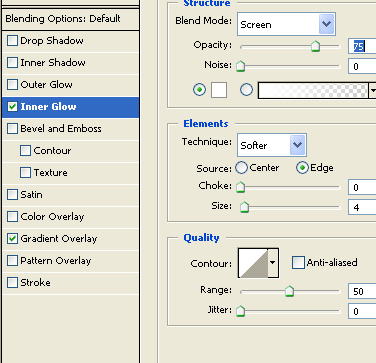376x363 pixels.
Task: Click the Range value field
Action: click(362, 291)
